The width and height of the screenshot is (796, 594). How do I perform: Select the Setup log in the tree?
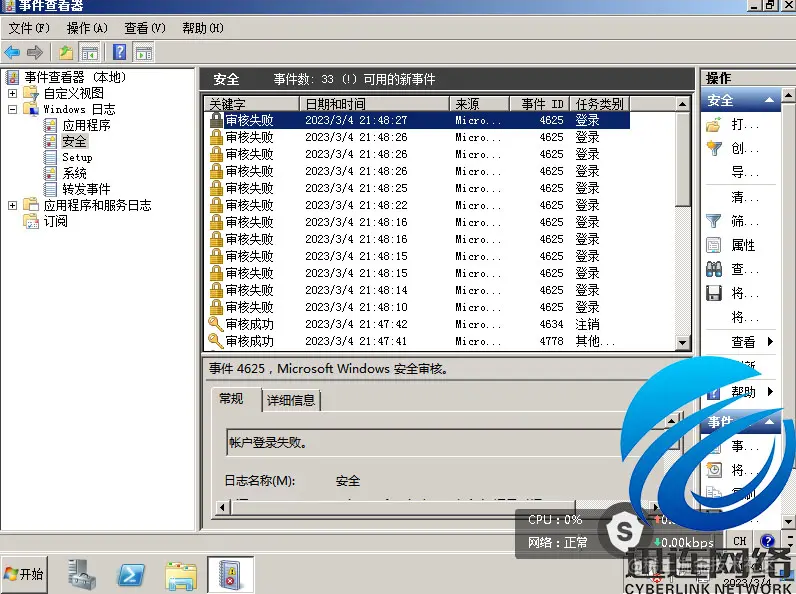coord(77,157)
